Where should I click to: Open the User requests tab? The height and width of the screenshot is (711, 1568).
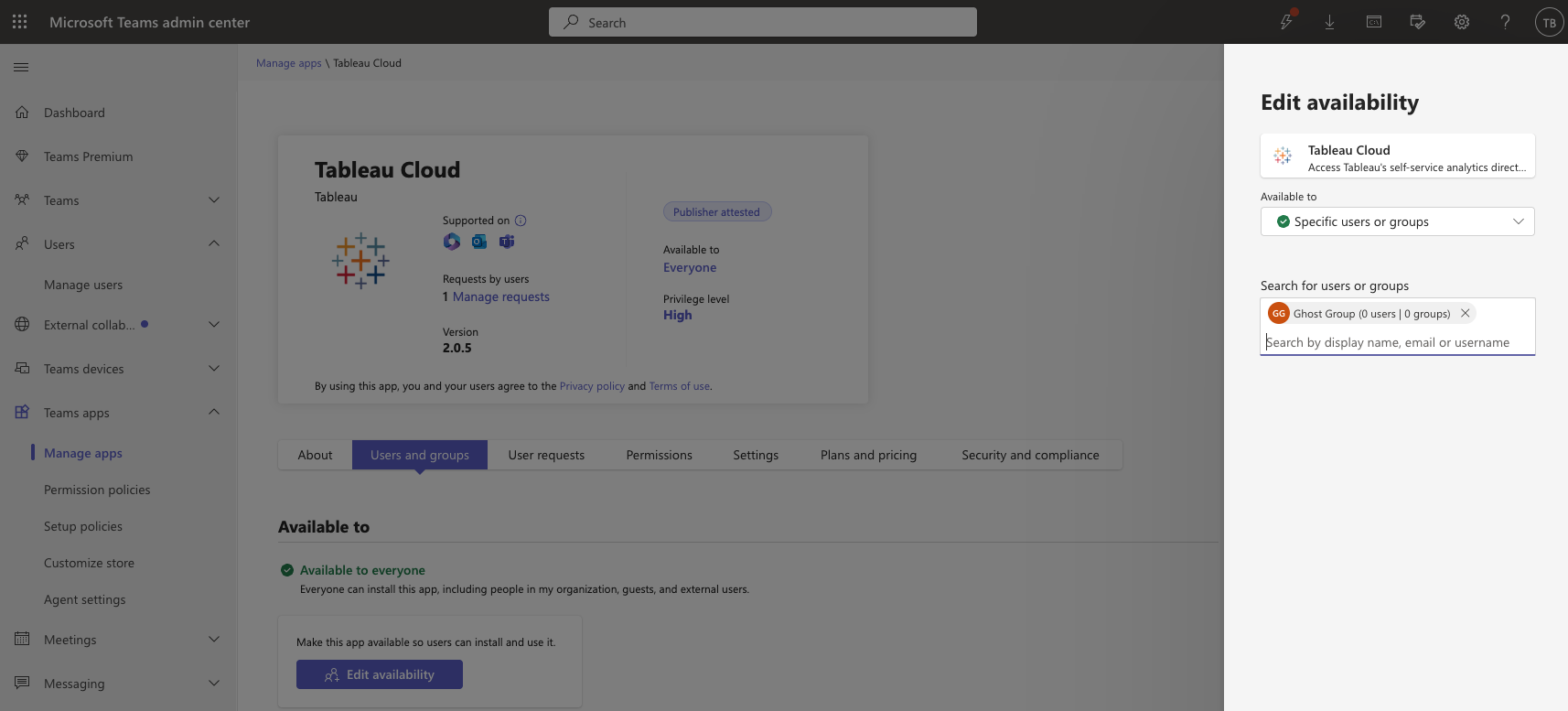click(546, 455)
